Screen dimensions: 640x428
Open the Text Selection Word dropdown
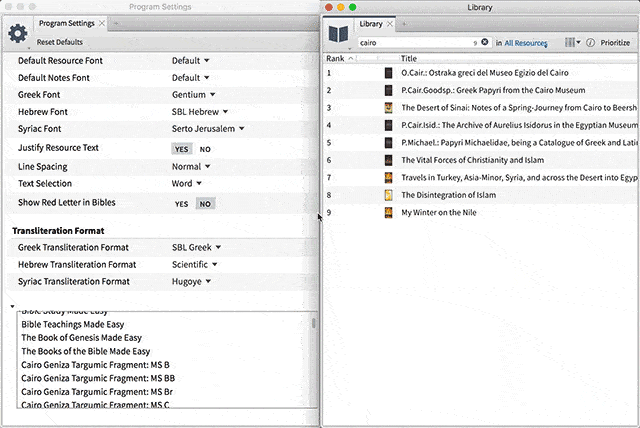187,184
